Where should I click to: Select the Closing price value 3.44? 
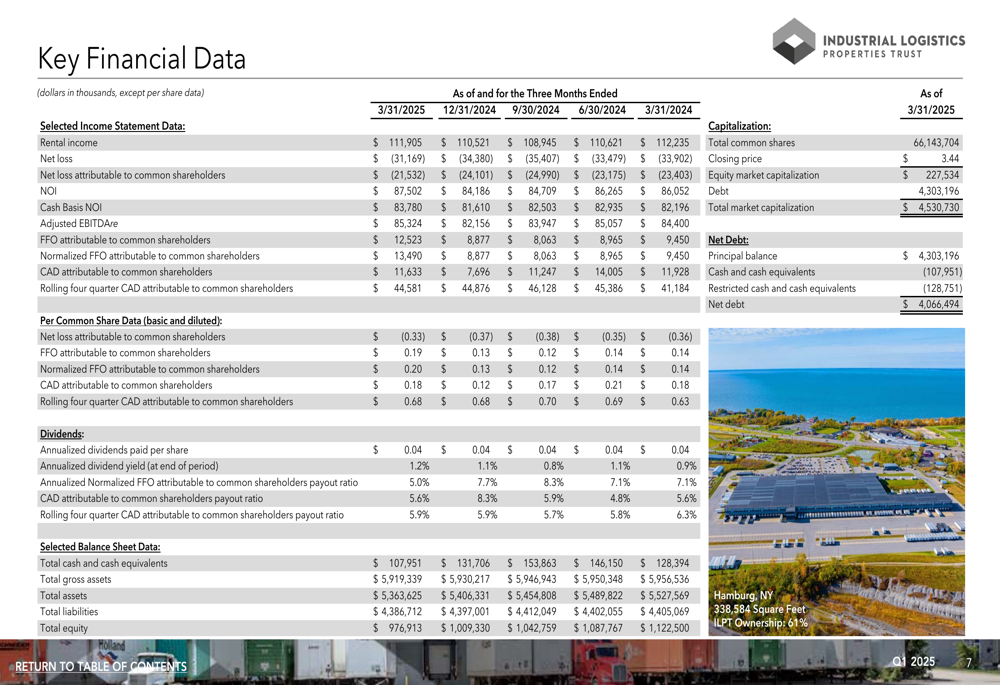(x=950, y=159)
